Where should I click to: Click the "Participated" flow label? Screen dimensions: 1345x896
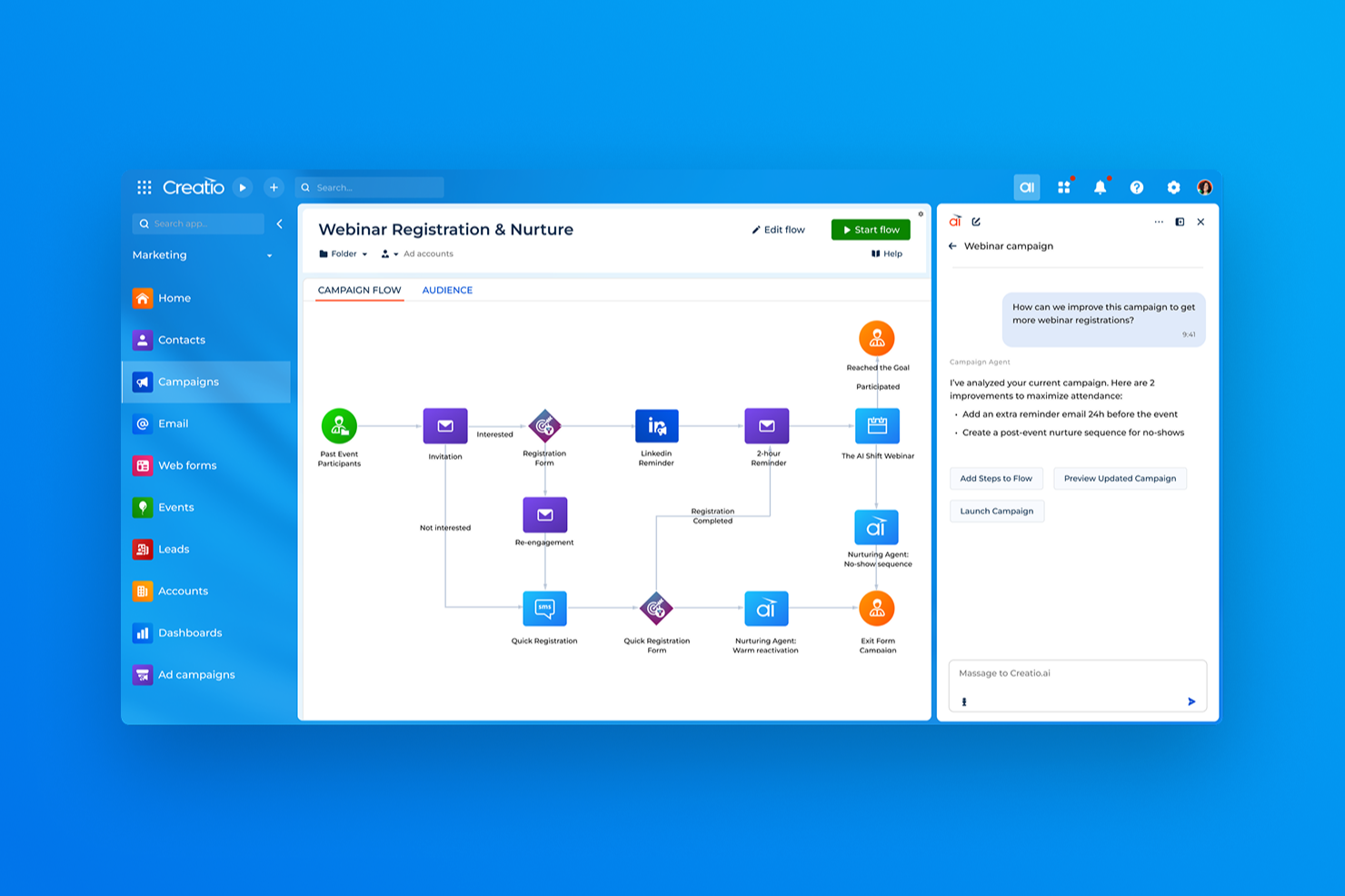[878, 387]
